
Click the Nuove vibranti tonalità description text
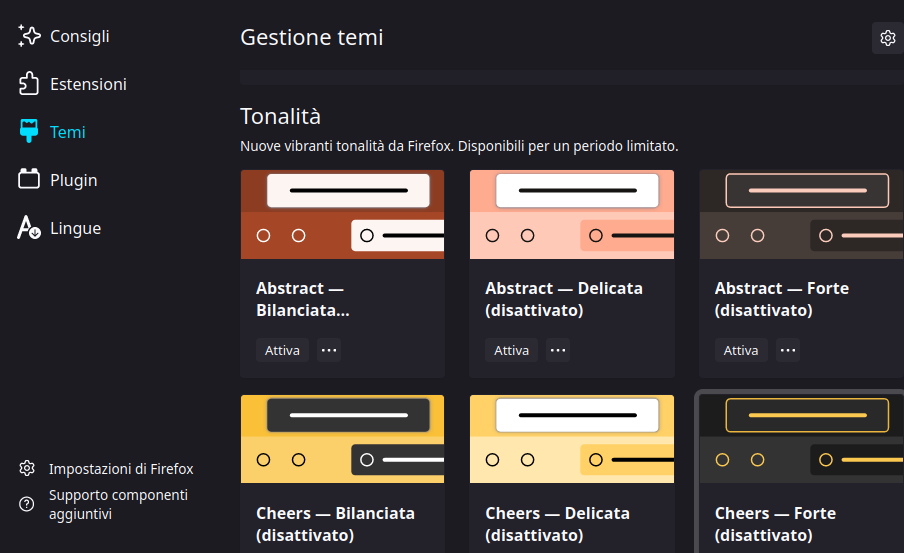[x=459, y=146]
